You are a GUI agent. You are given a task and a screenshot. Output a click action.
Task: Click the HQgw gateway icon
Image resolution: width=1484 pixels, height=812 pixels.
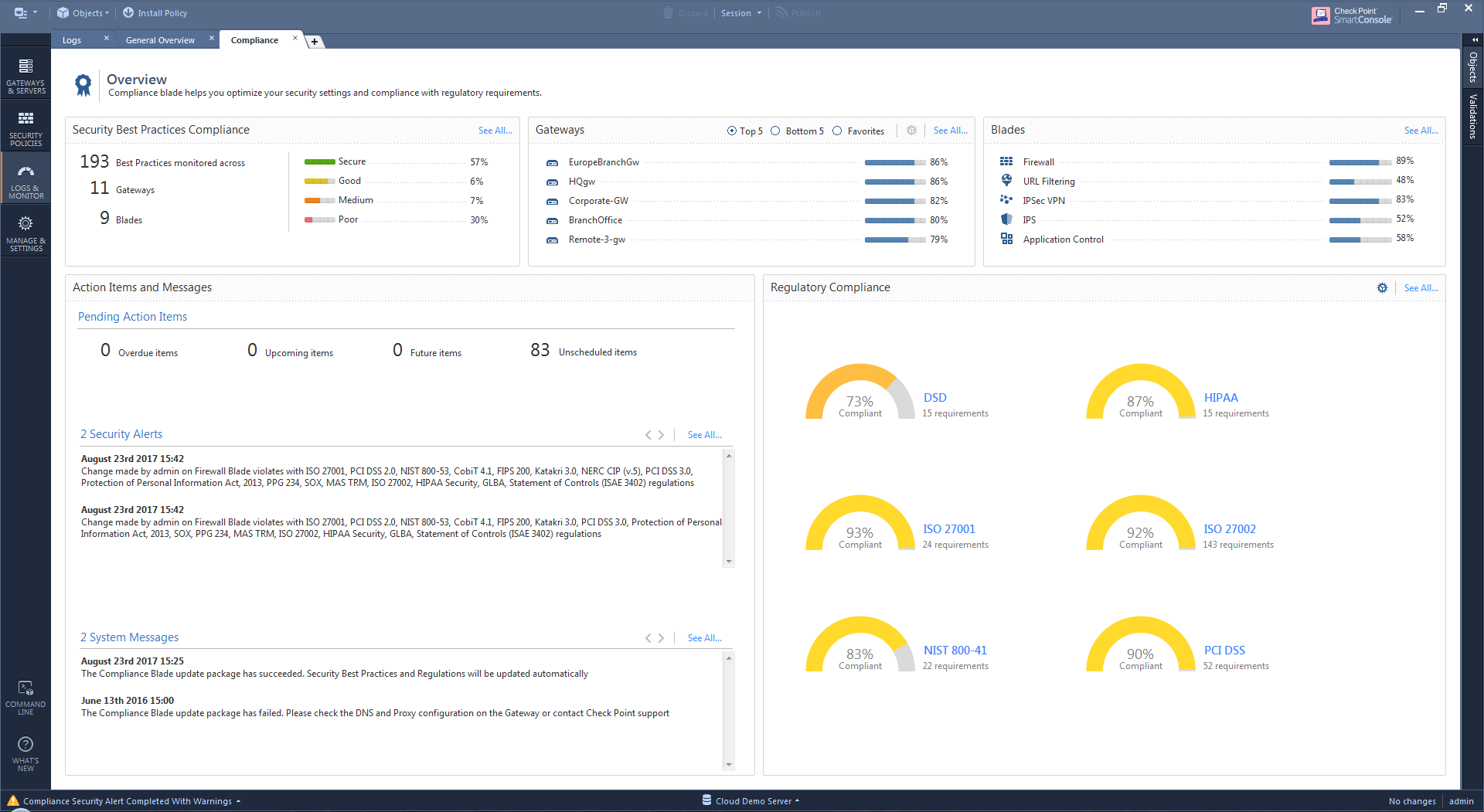coord(552,182)
